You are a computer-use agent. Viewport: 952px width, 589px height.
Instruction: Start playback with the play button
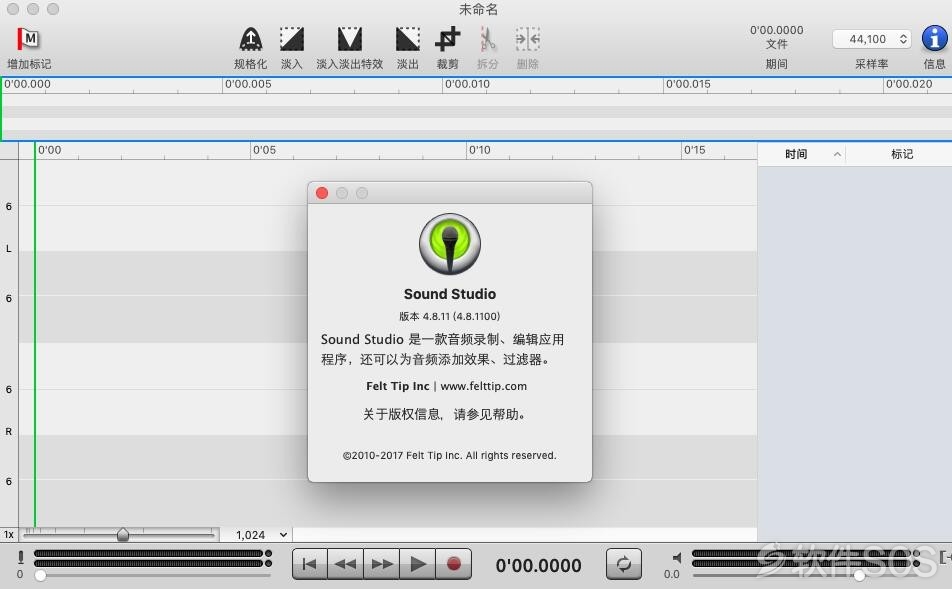pyautogui.click(x=418, y=564)
